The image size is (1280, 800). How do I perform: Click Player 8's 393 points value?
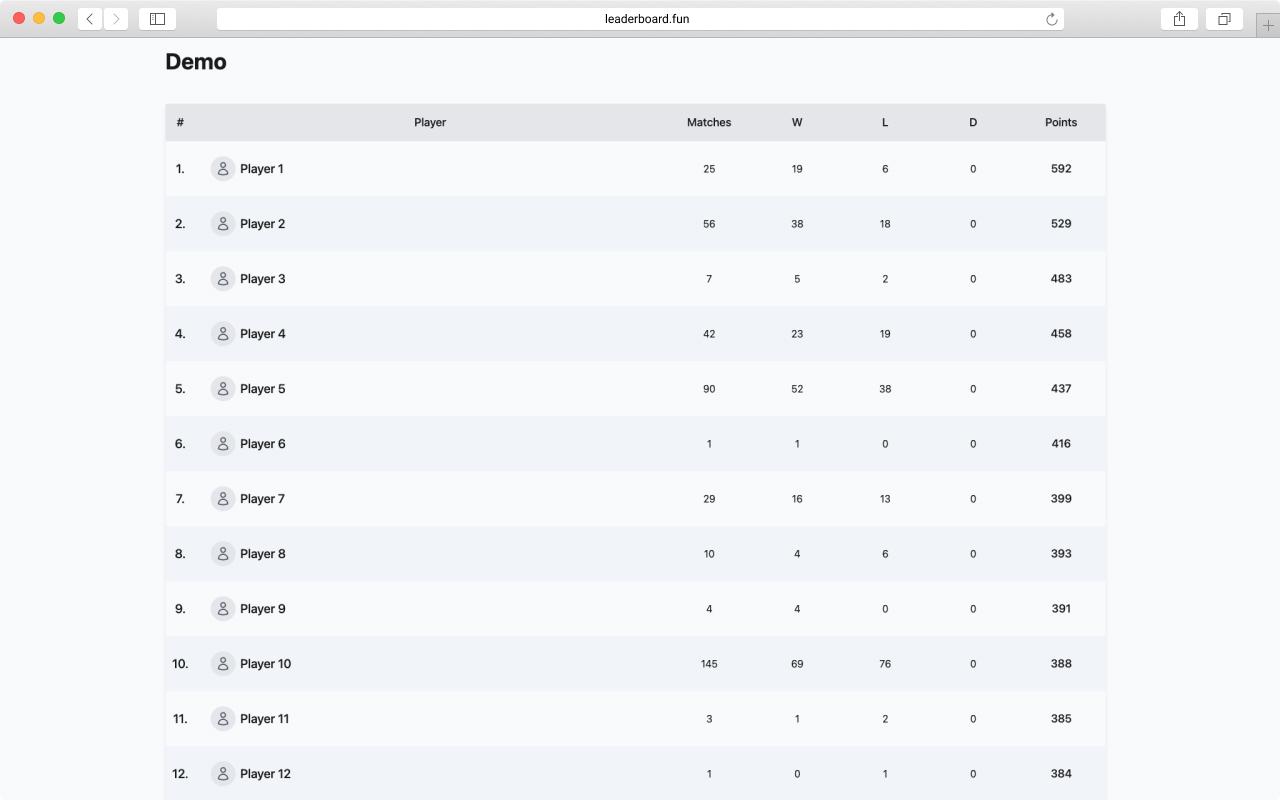coord(1061,554)
